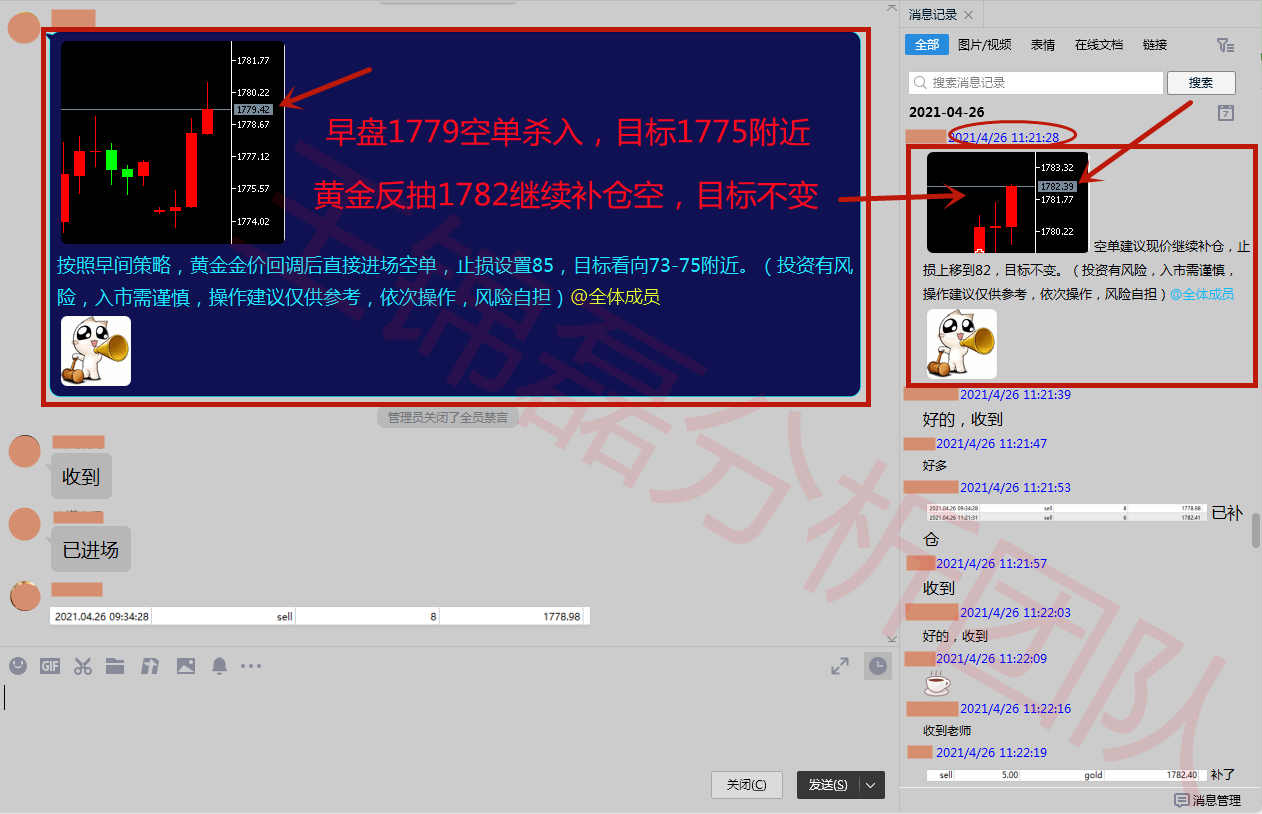Viewport: 1262px width, 814px height.
Task: Click the 搜索 button
Action: coord(1201,83)
